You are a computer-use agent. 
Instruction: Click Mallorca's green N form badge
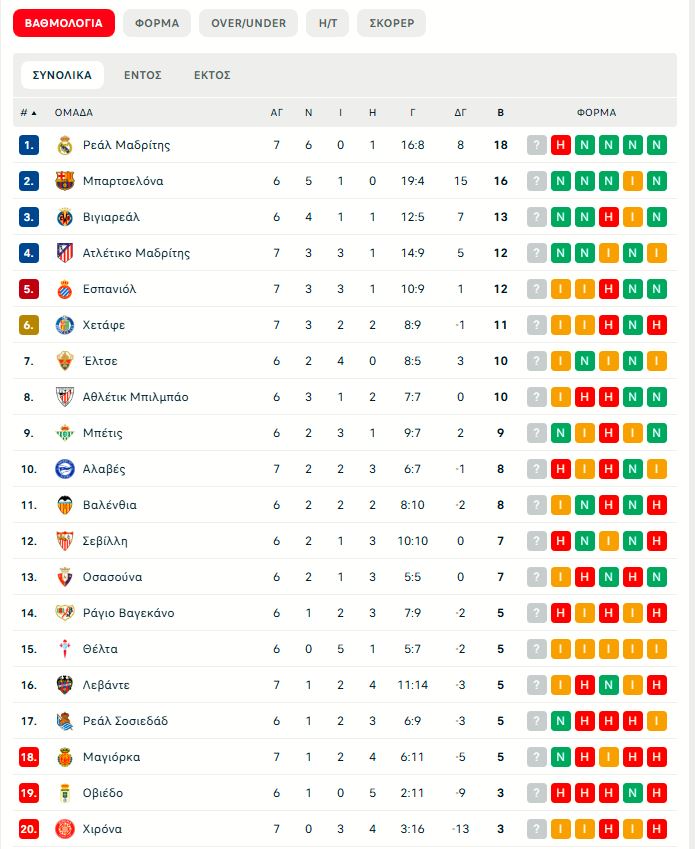[x=561, y=757]
